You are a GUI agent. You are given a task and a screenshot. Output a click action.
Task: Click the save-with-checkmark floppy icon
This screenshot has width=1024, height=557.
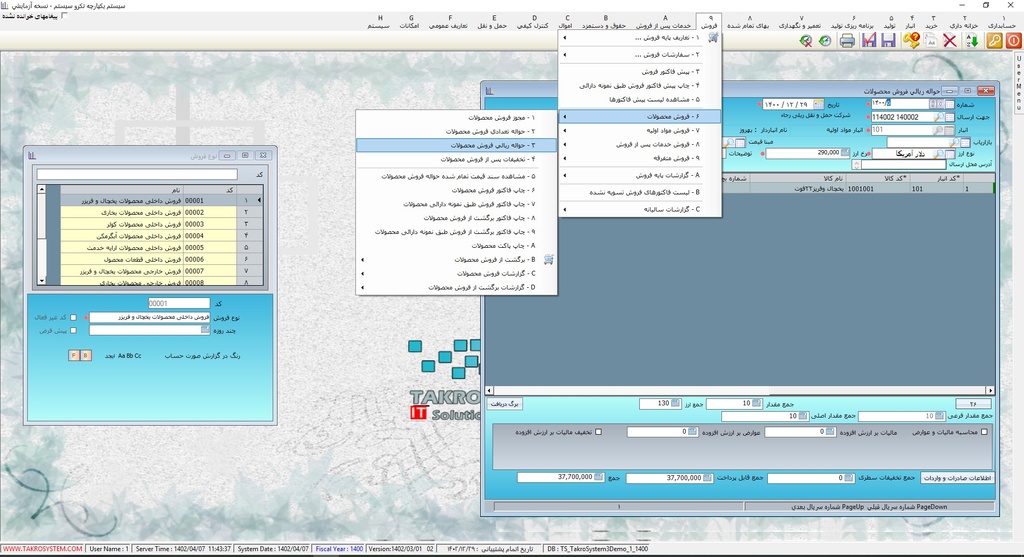click(868, 41)
